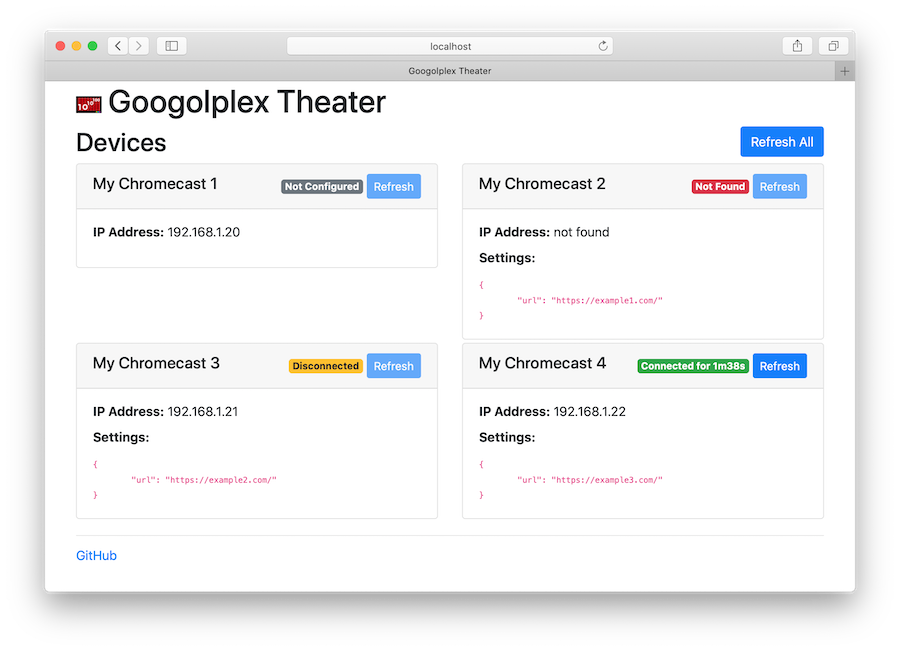Open the GitHub link
Screen dimensions: 900x651
(96, 556)
